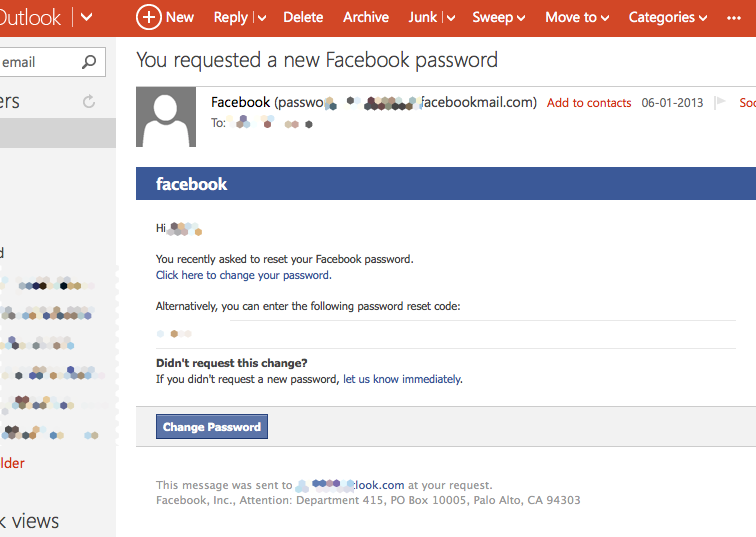Click the search magnifier icon

[x=89, y=62]
